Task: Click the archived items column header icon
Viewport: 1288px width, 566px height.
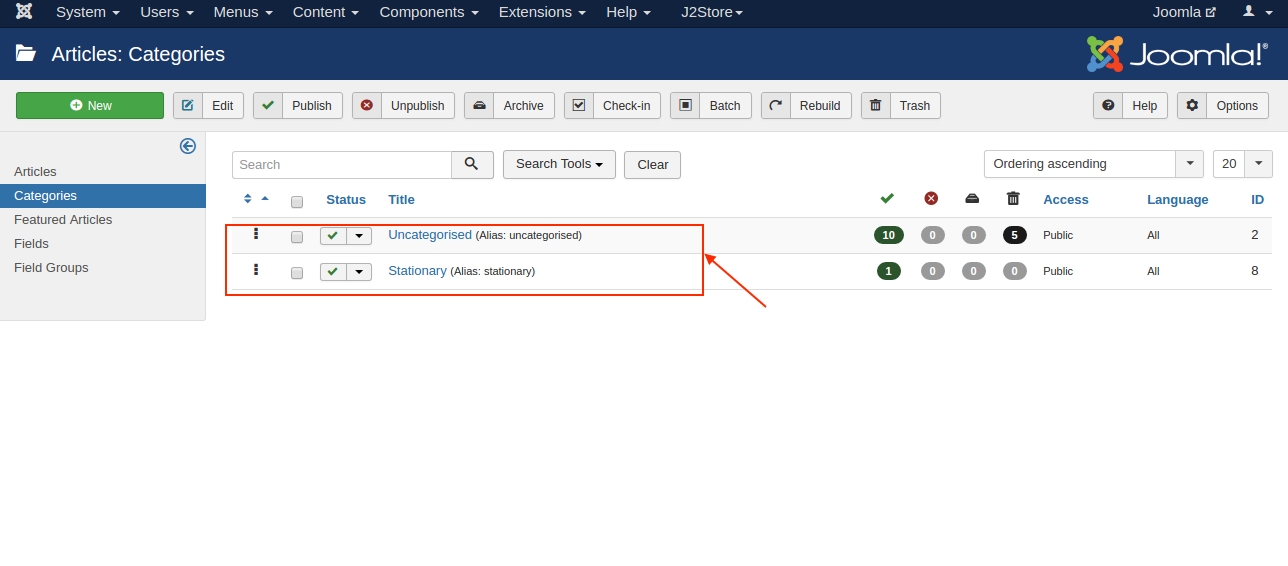Action: pyautogui.click(x=972, y=199)
